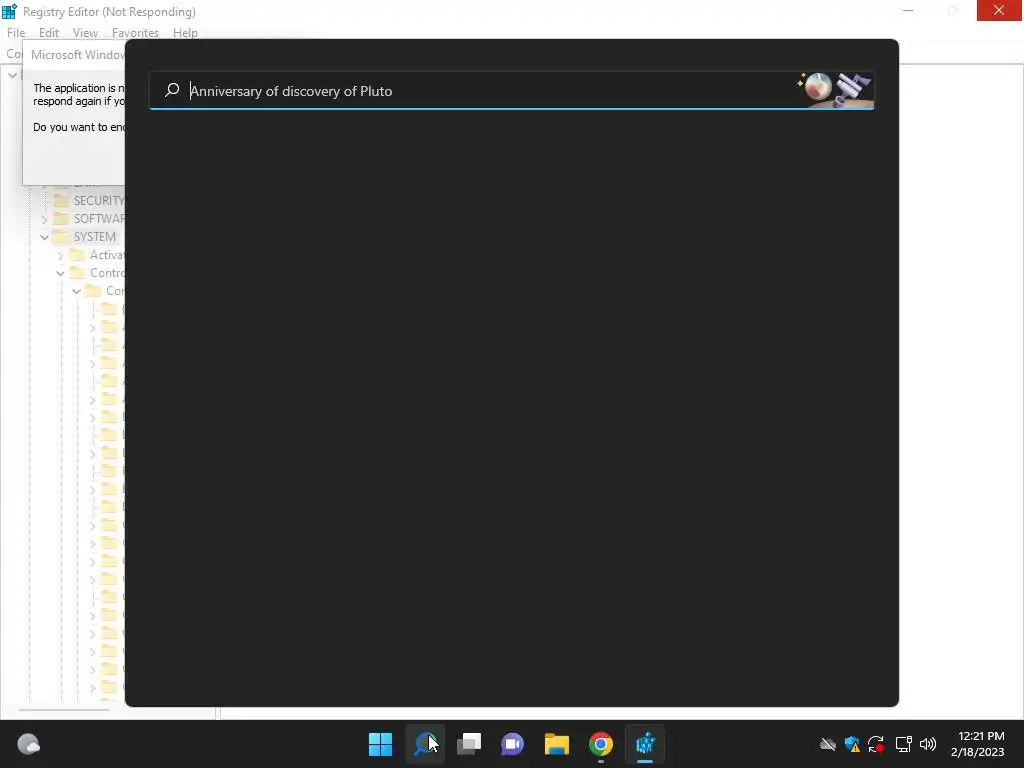Open Task View from the taskbar
This screenshot has width=1024, height=768.
(x=469, y=744)
